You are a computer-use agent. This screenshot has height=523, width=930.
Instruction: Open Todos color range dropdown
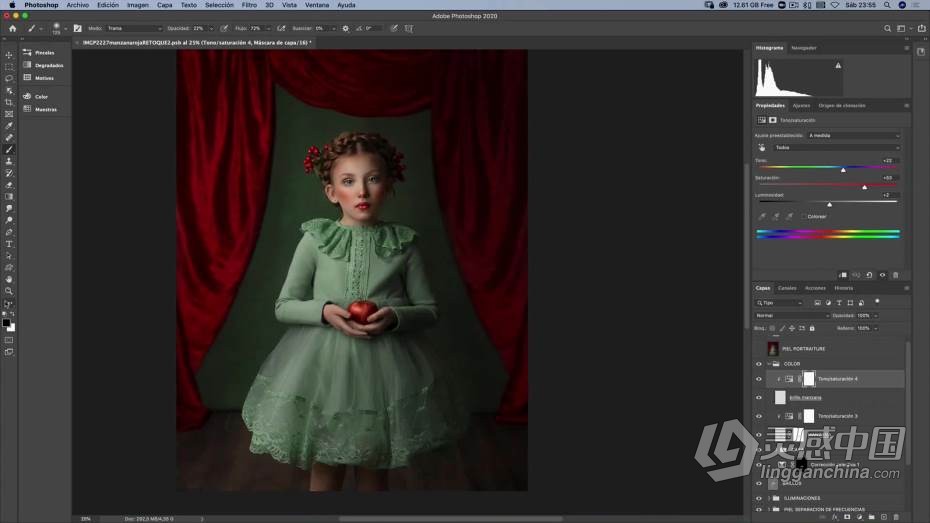click(837, 148)
